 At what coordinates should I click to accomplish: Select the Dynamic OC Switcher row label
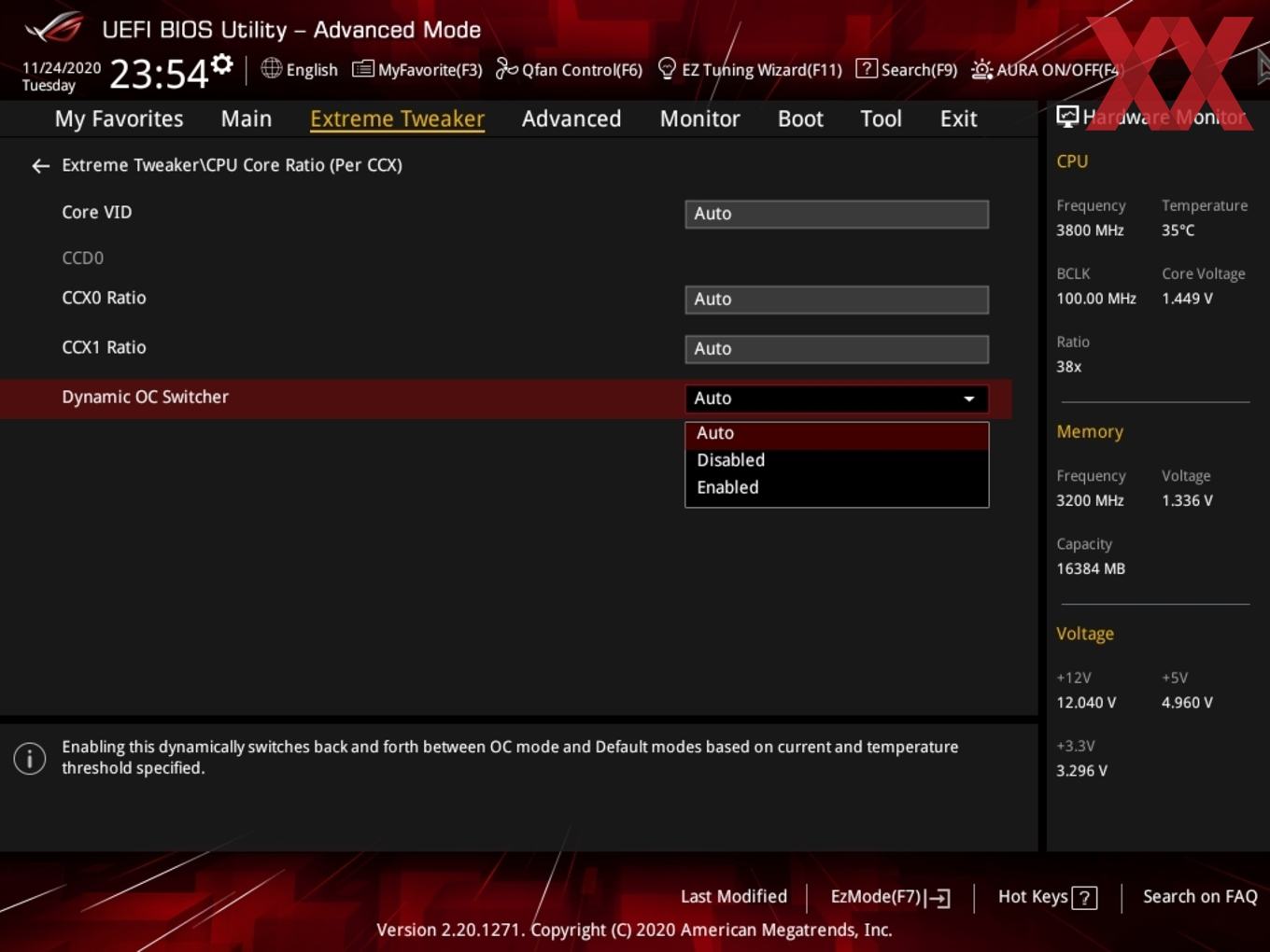145,397
